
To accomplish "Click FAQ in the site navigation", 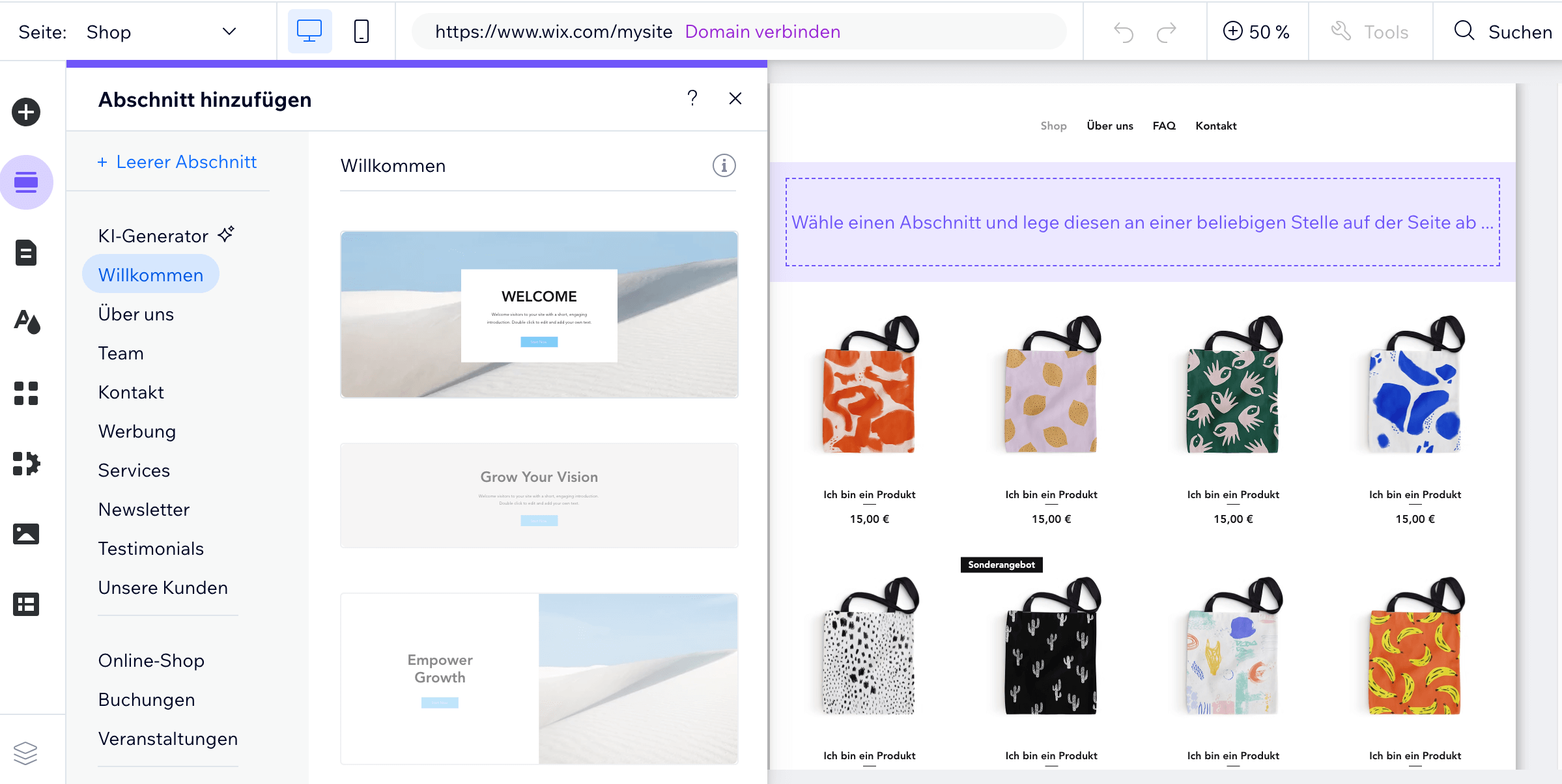I will point(1164,126).
